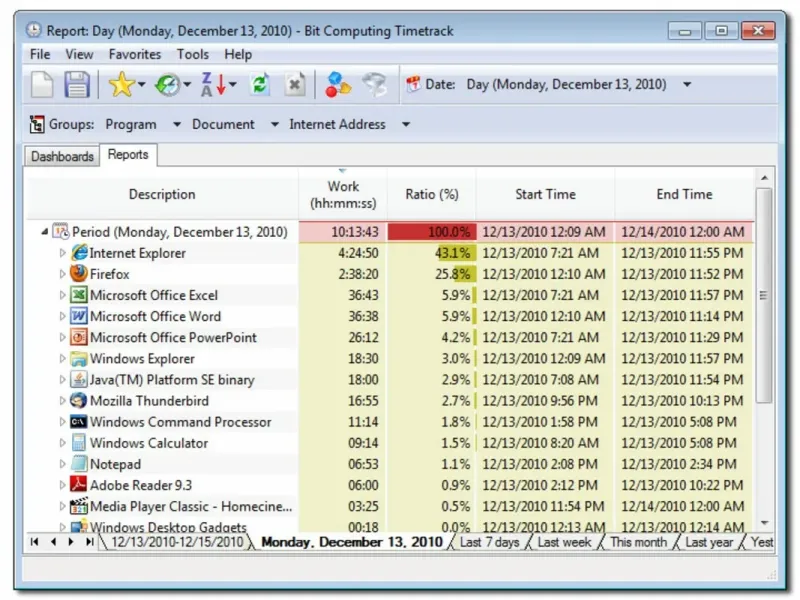Click the Firefox row icon

[x=79, y=273]
